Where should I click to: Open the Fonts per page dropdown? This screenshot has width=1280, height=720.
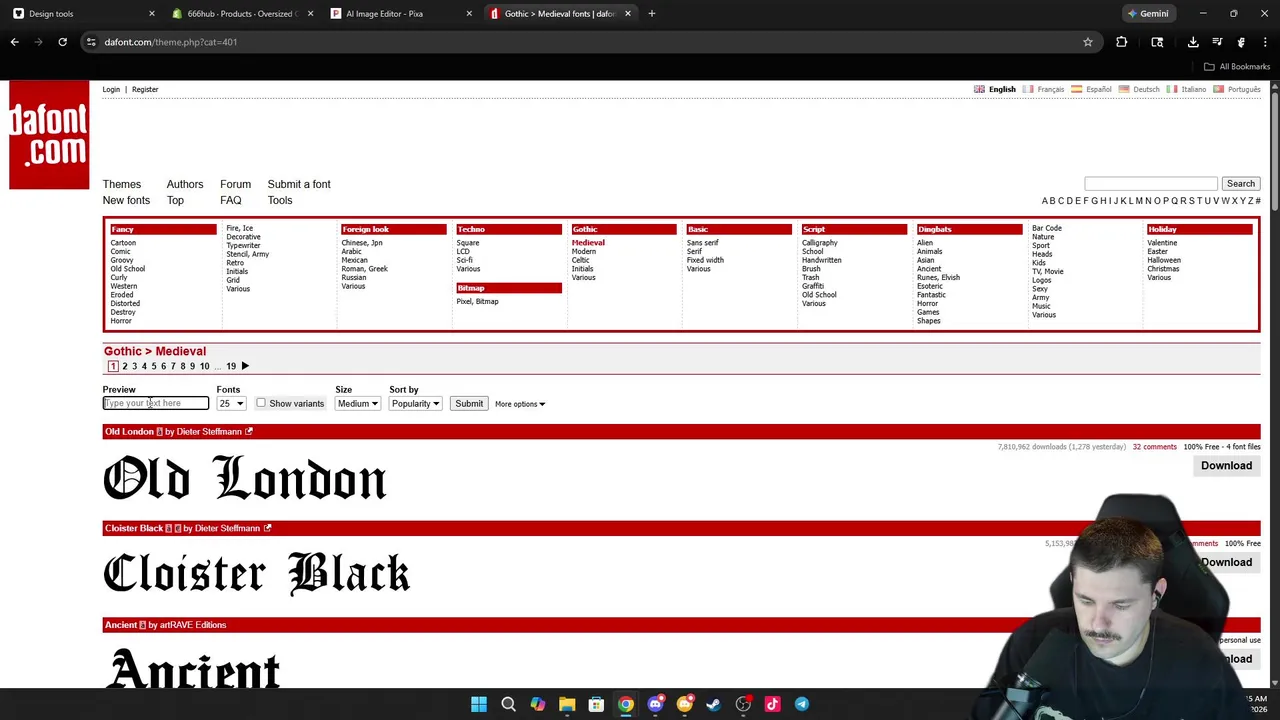tap(231, 403)
